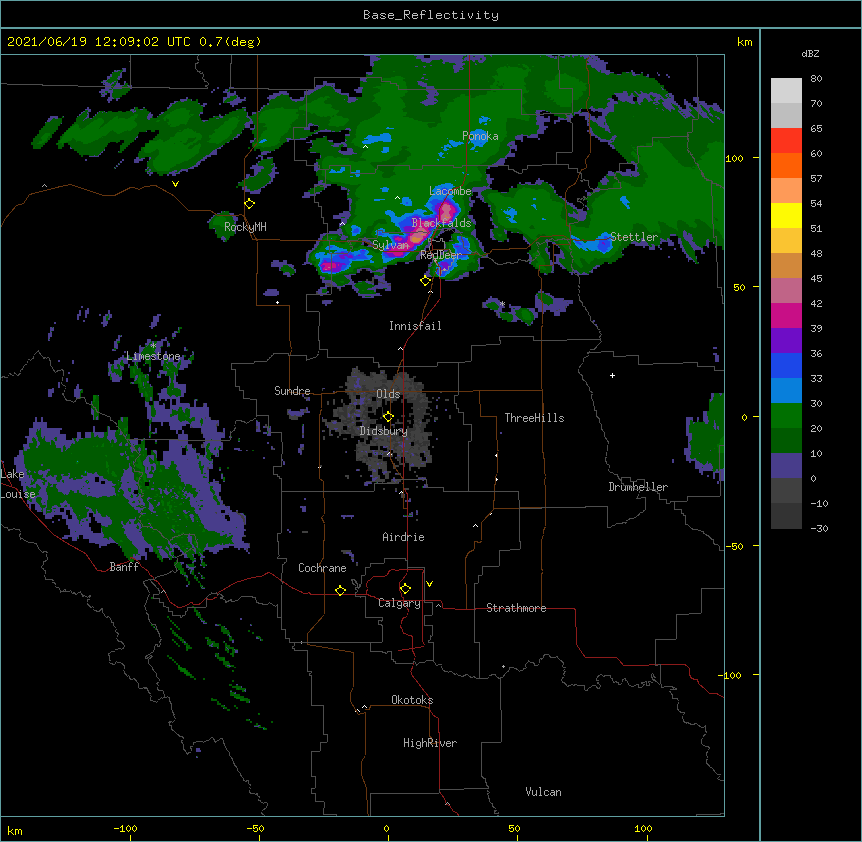Click the magenta 39 dBZ legend swatch
Screen dimensions: 862x842
coord(786,316)
